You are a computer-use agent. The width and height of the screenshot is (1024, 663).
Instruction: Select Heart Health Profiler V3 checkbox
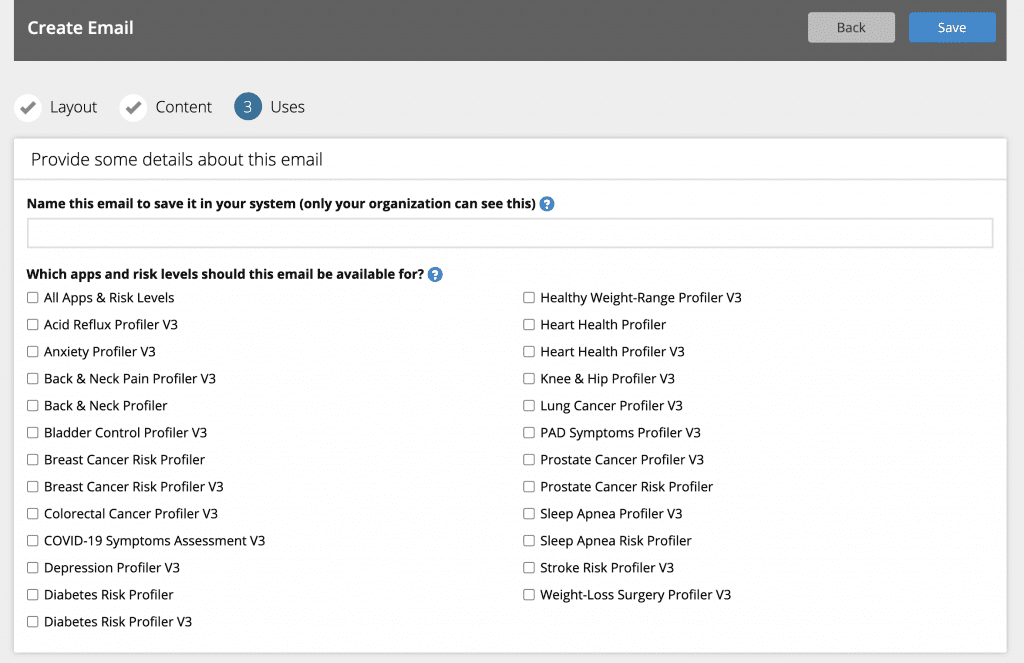tap(529, 351)
